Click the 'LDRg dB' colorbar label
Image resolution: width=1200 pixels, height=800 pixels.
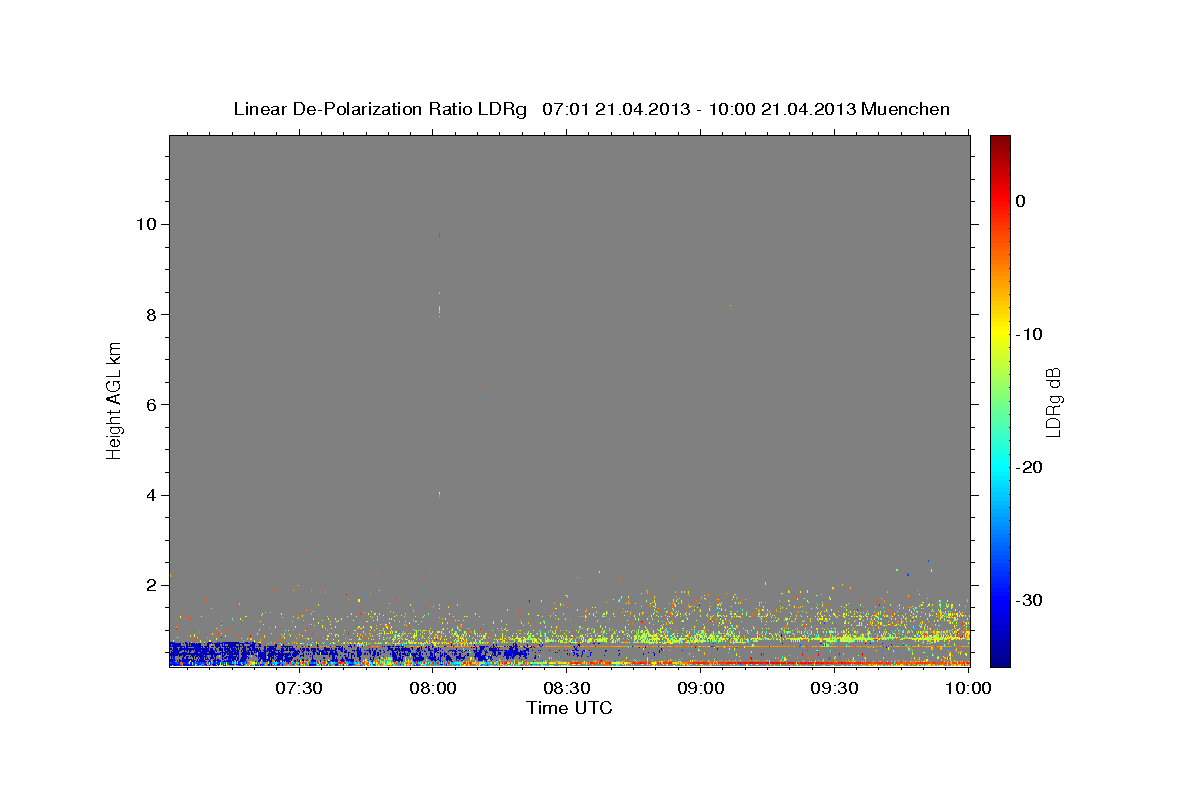pyautogui.click(x=1053, y=402)
